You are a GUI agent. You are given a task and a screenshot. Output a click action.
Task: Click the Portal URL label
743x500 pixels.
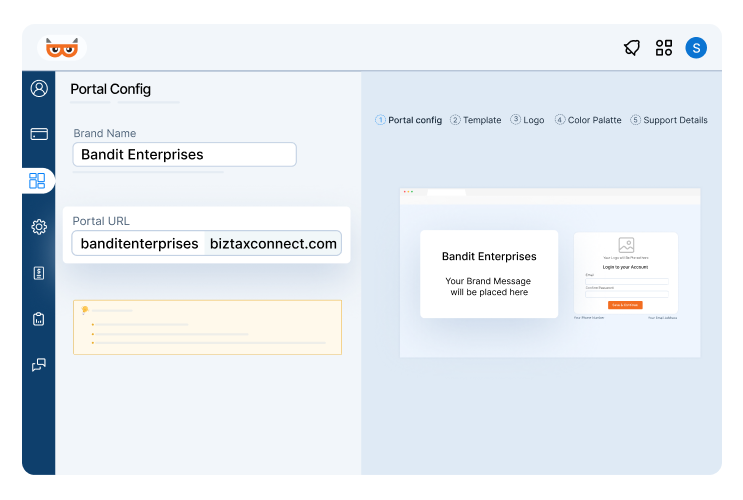tap(101, 221)
